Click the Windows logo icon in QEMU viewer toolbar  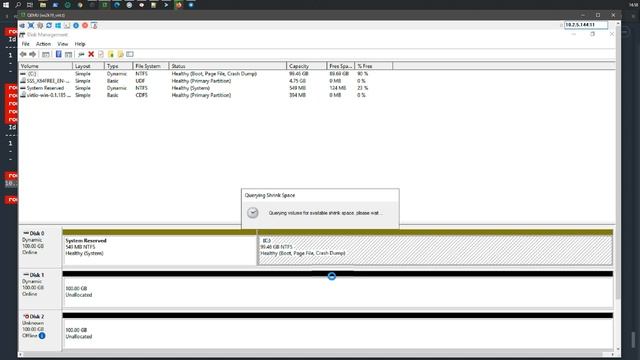58,25
